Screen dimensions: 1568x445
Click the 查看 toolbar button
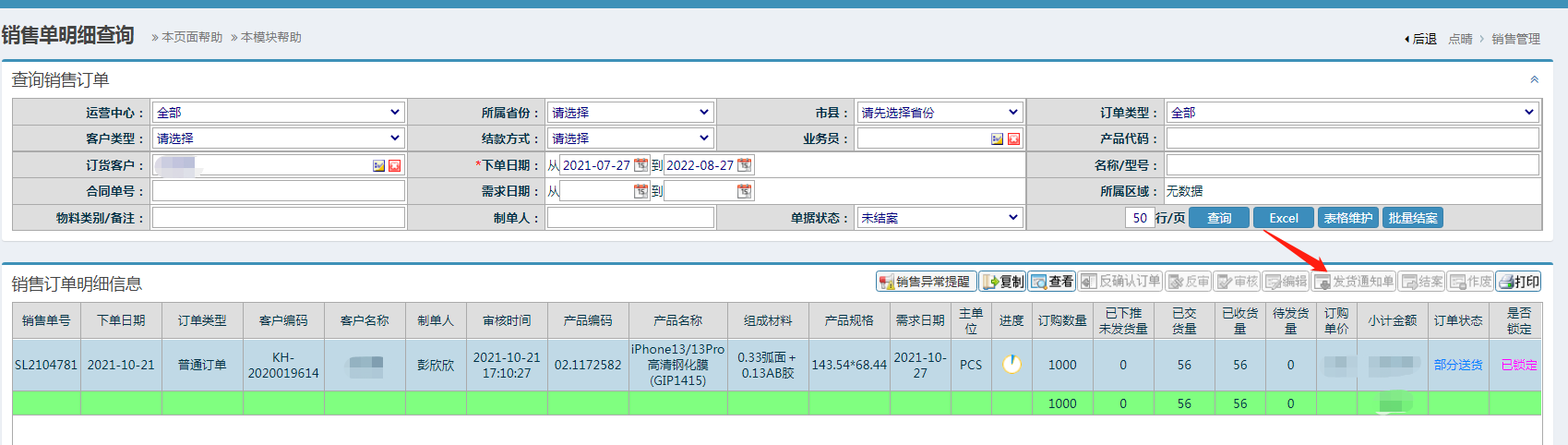coord(1052,282)
